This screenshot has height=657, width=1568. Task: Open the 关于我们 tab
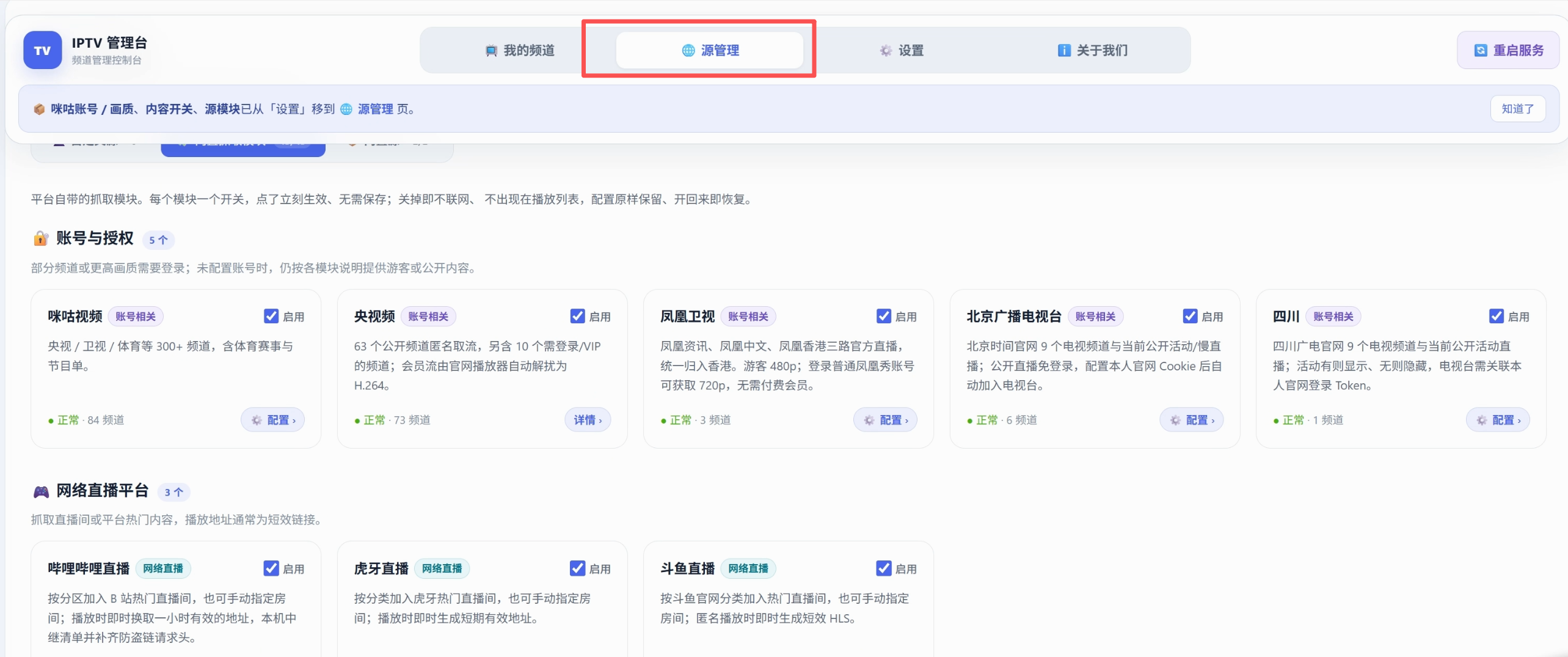[1092, 50]
